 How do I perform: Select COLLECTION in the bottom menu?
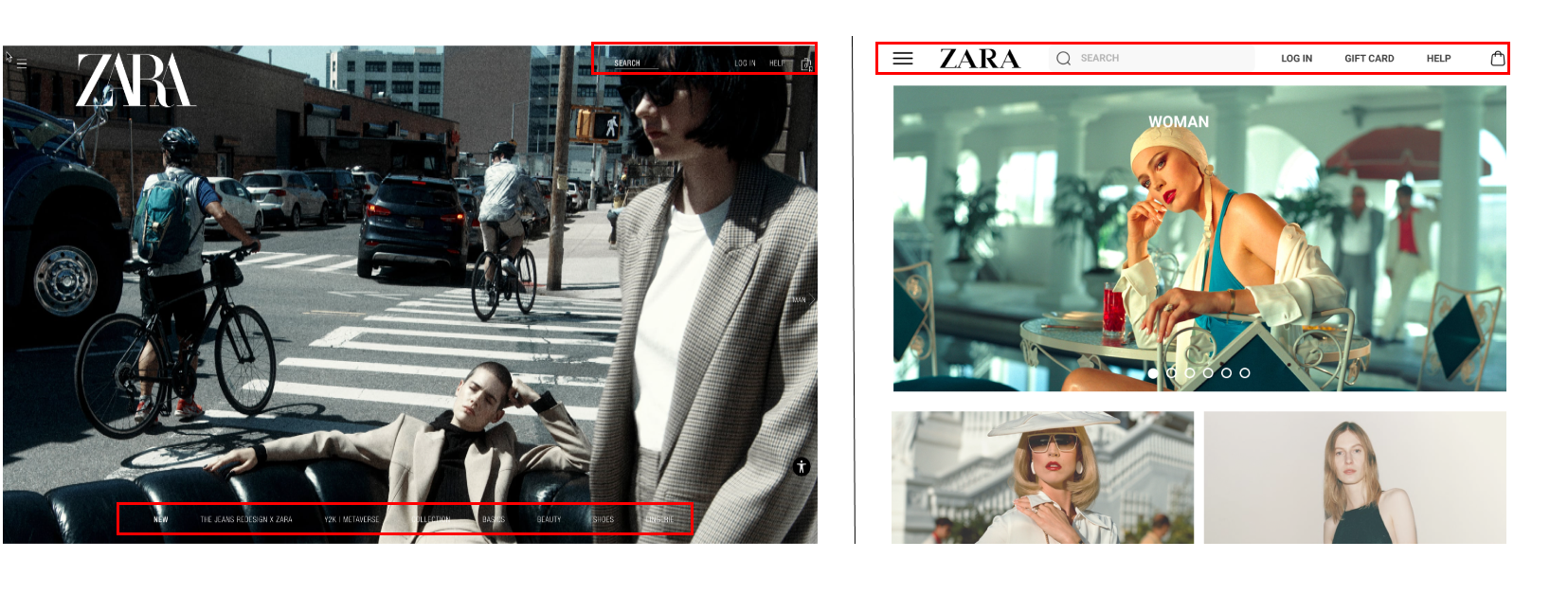pos(432,519)
